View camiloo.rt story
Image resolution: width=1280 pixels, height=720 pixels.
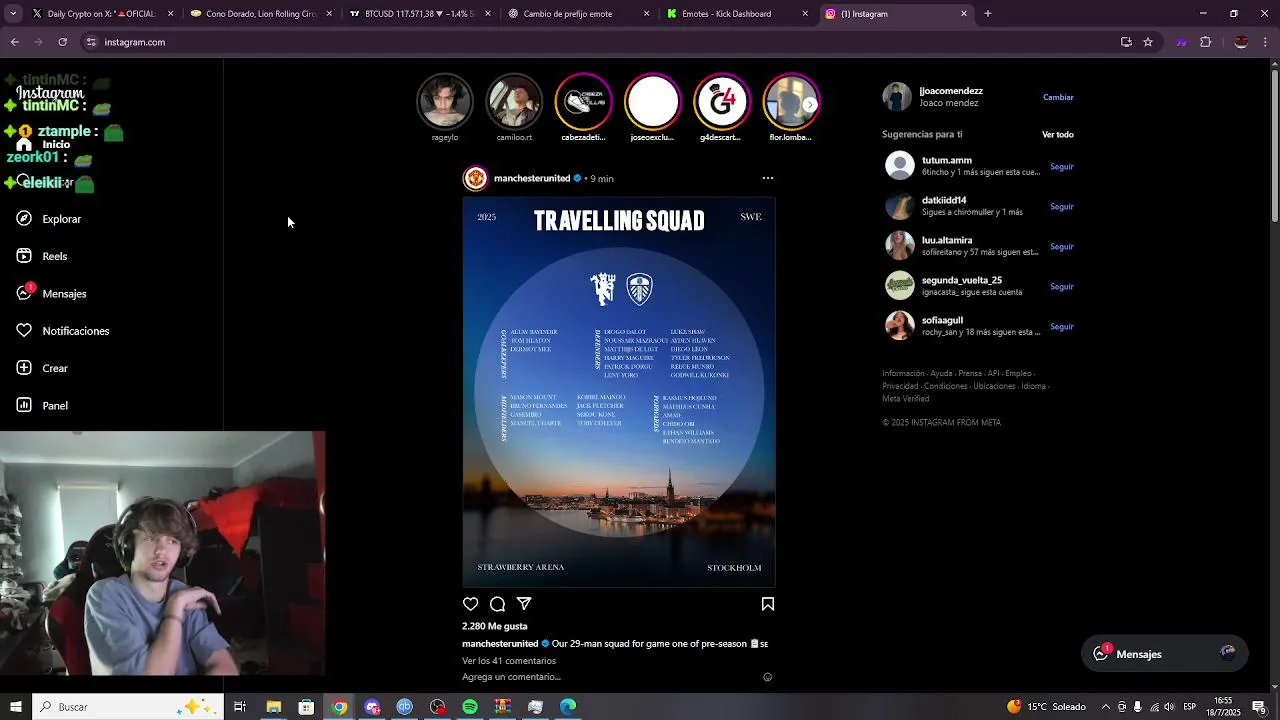(514, 101)
